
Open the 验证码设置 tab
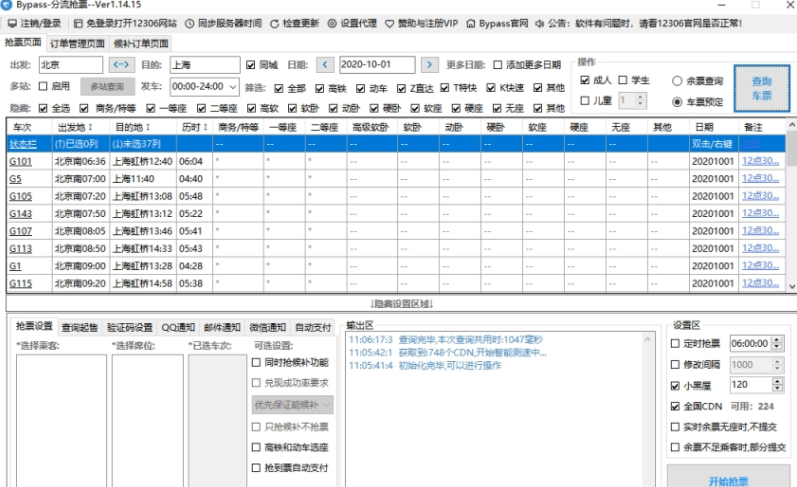click(130, 328)
